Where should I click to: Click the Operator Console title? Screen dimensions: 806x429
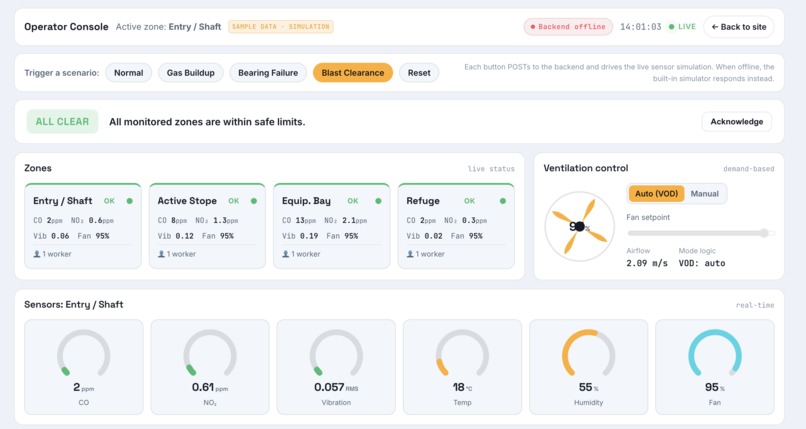coord(66,27)
